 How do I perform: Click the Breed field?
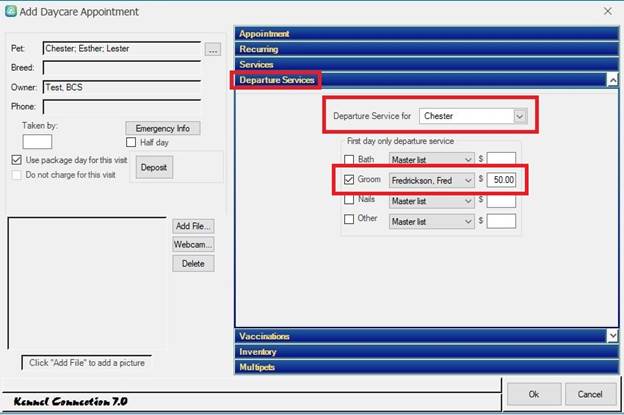click(122, 68)
